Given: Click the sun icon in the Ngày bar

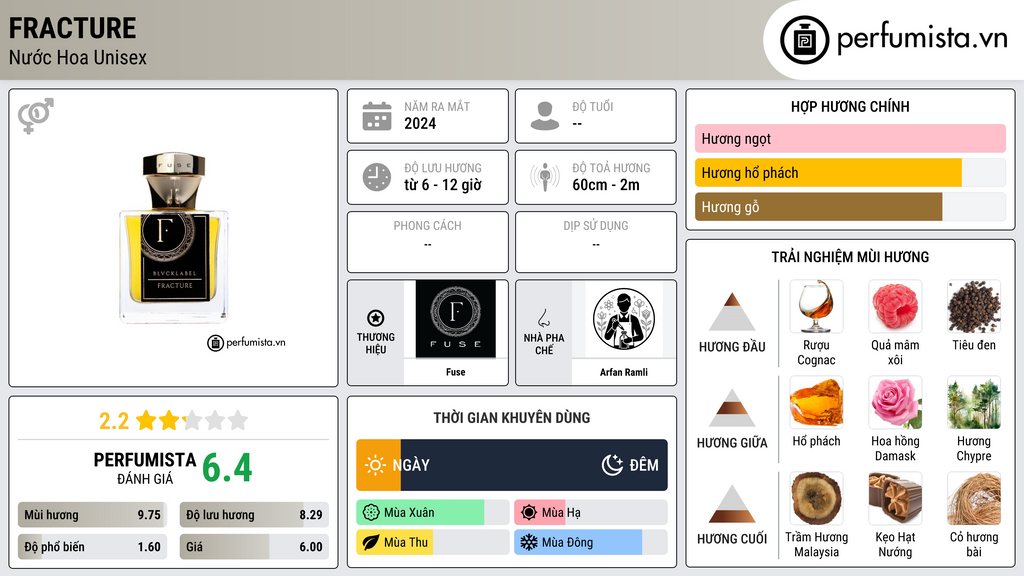Looking at the screenshot, I should [376, 465].
